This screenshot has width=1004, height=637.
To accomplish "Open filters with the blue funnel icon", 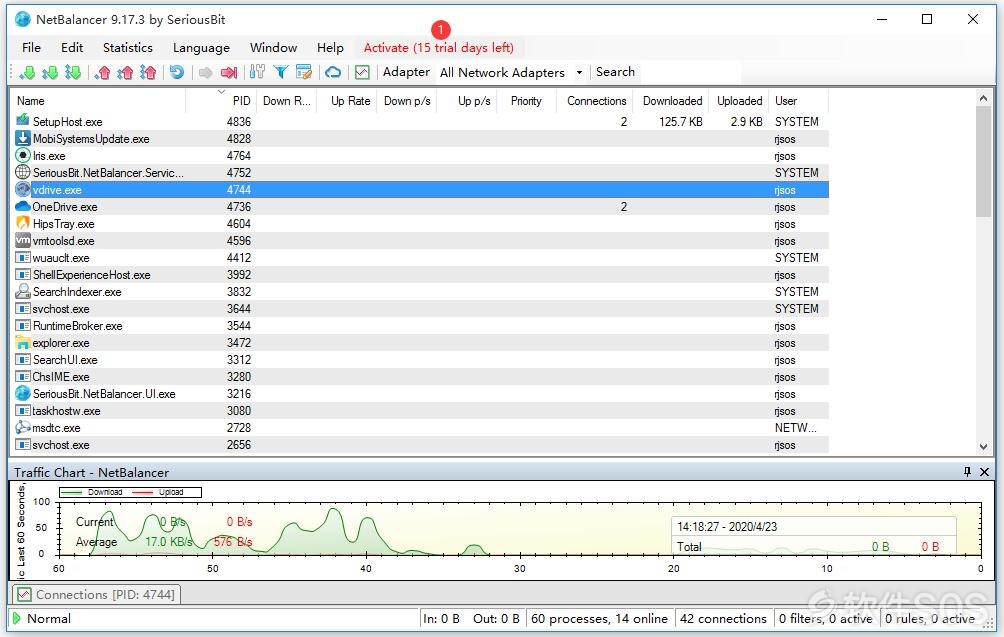I will 280,72.
